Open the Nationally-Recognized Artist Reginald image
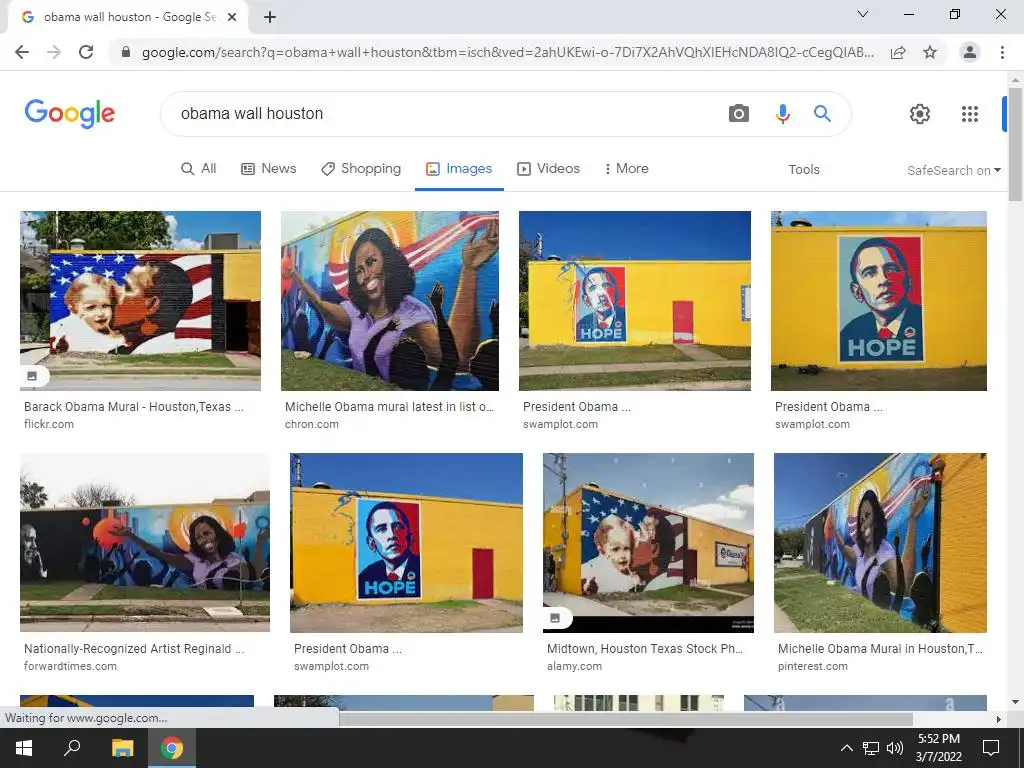The width and height of the screenshot is (1024, 768). pyautogui.click(x=145, y=543)
